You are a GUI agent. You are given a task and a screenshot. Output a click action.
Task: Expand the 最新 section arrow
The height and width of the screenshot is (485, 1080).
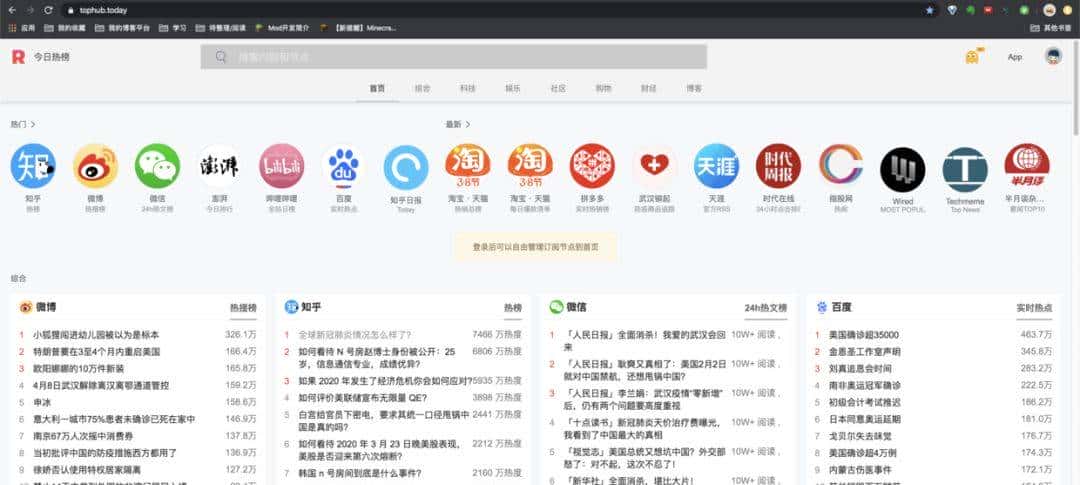tap(468, 125)
